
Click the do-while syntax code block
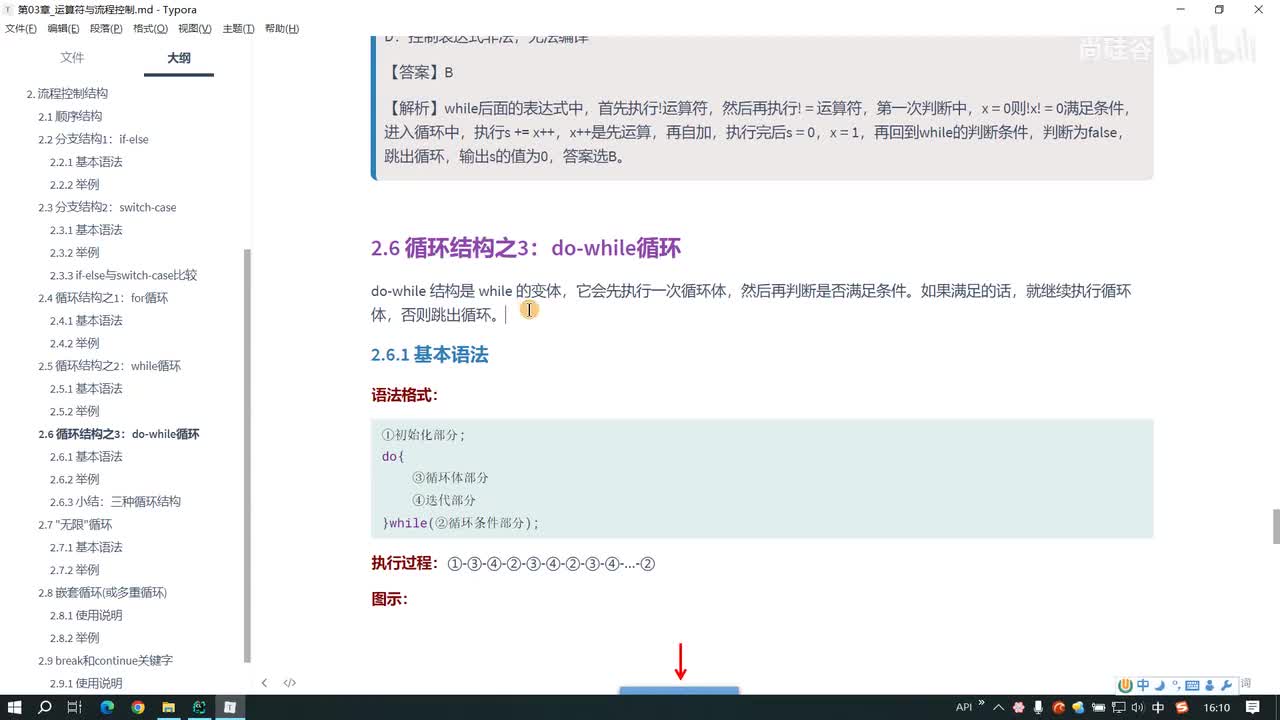point(762,479)
